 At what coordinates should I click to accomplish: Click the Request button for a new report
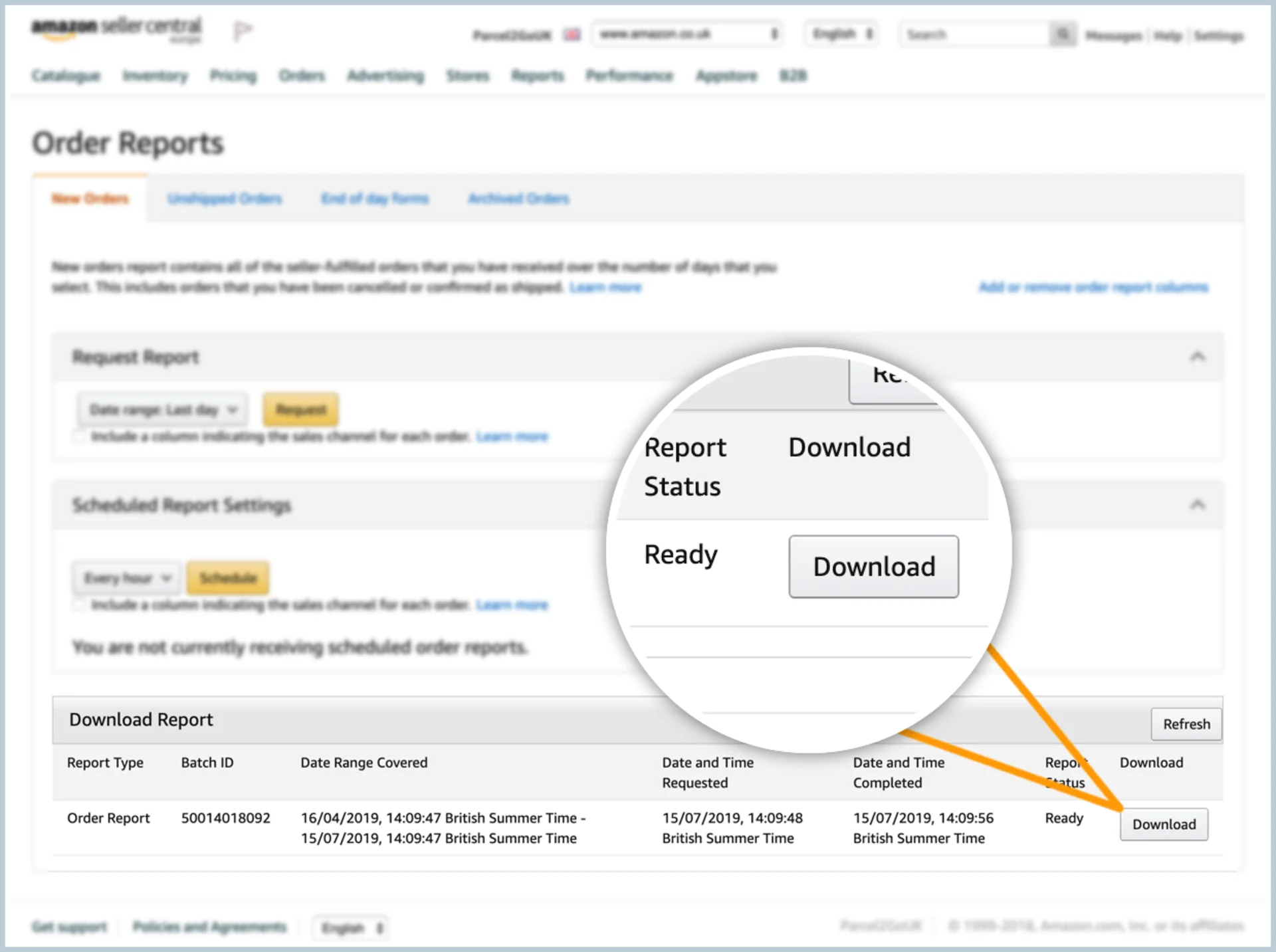coord(300,410)
